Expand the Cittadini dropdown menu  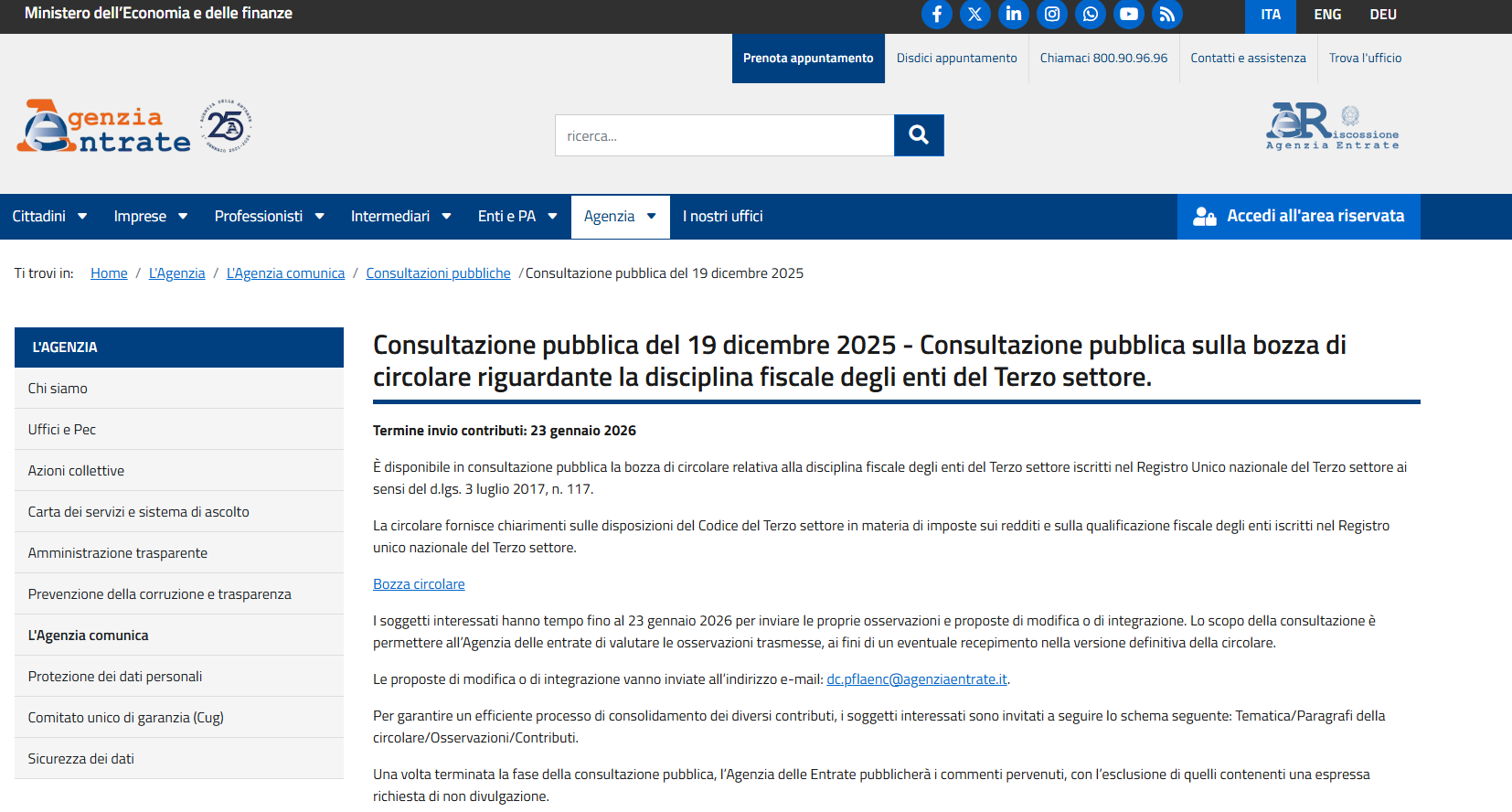[49, 217]
